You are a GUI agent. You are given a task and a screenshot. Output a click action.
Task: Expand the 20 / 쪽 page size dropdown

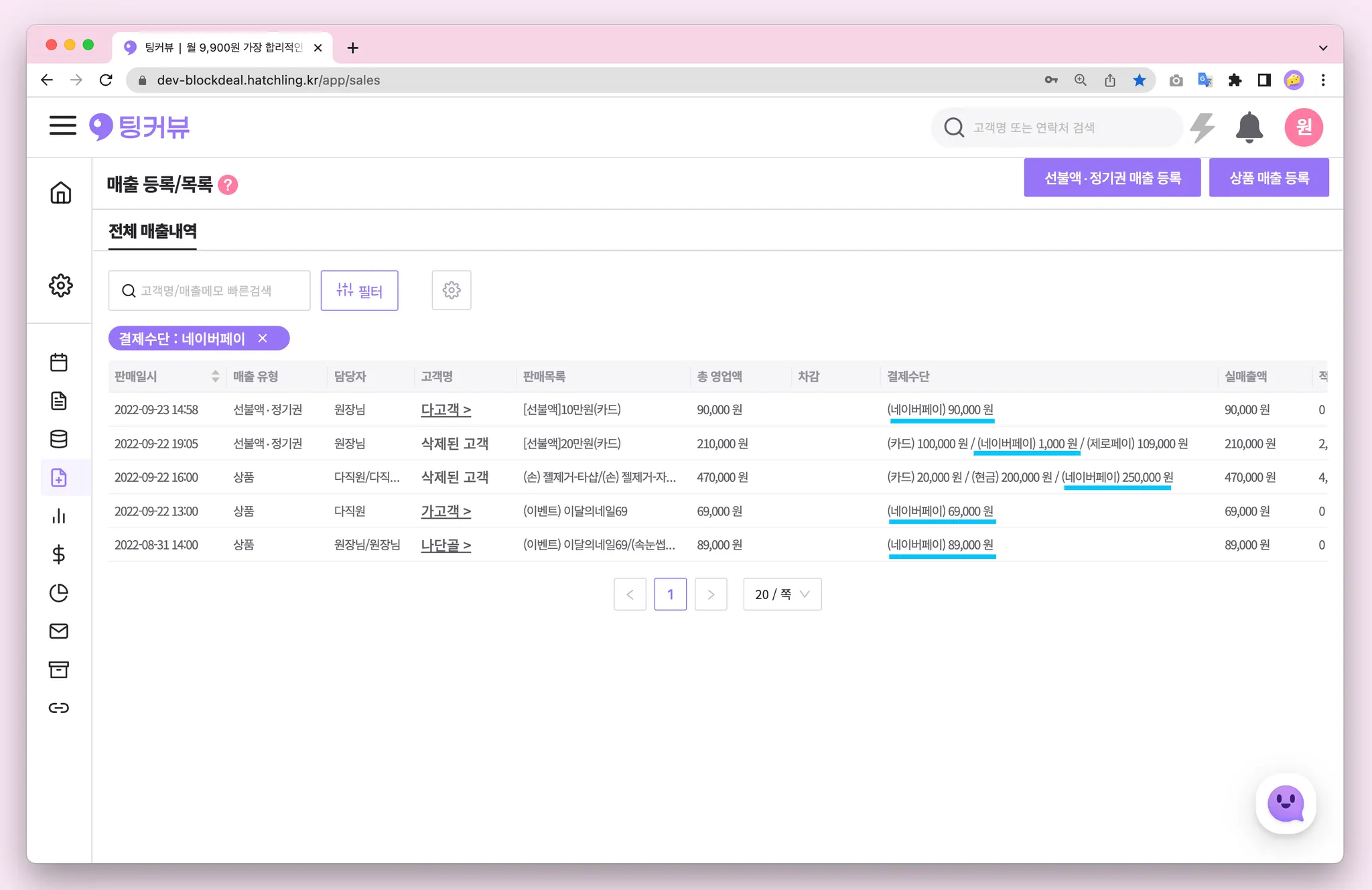[782, 594]
